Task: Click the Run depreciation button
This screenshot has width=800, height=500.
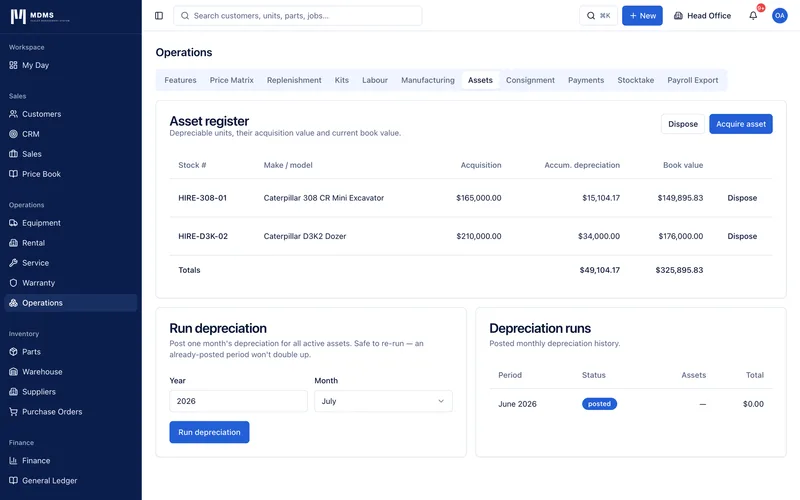Action: tap(209, 432)
